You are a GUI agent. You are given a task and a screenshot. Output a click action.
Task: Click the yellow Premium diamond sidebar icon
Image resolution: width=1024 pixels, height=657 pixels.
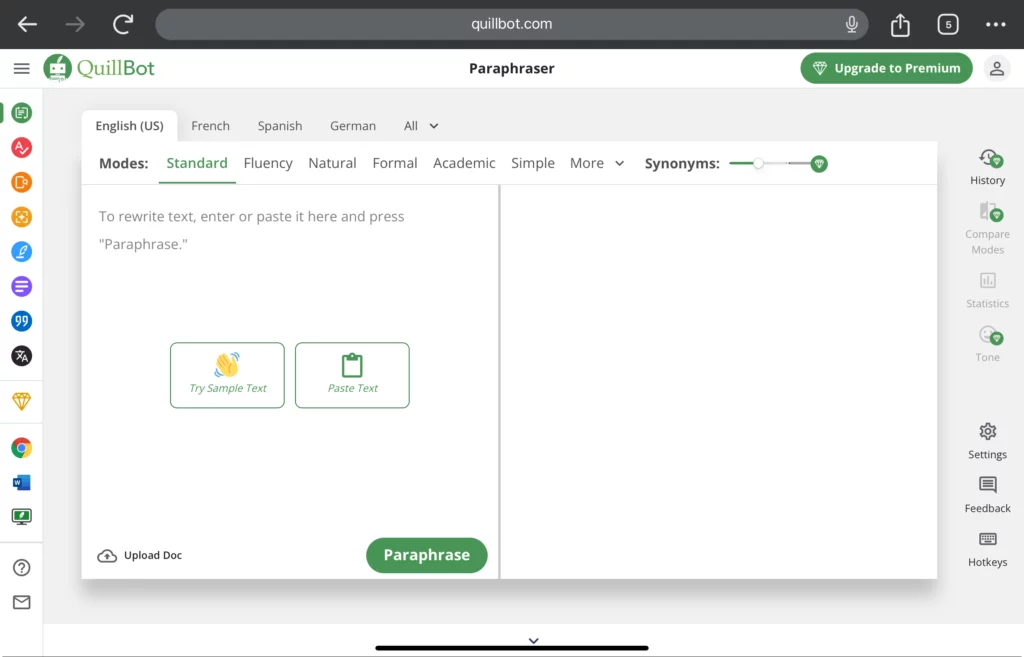pyautogui.click(x=22, y=401)
